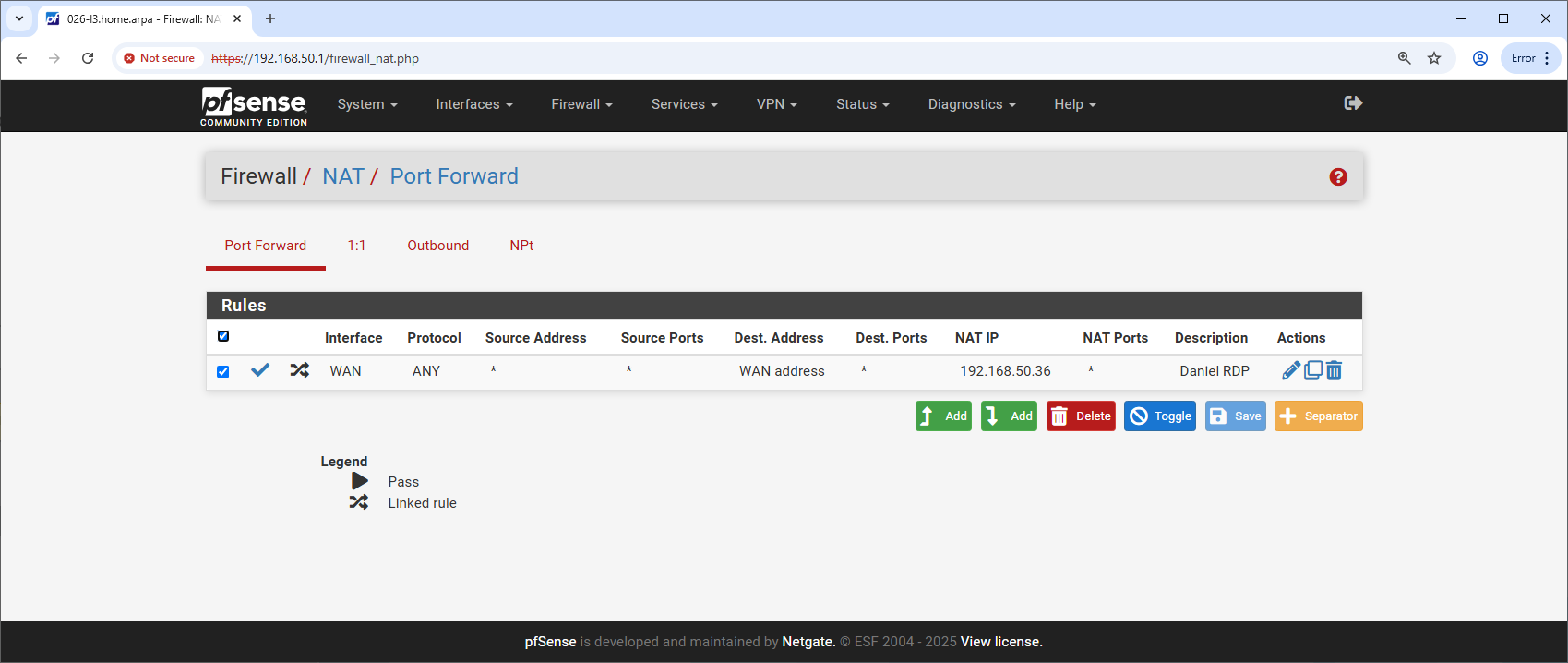This screenshot has width=1568, height=663.
Task: Click the Source Address column header
Action: coord(535,338)
